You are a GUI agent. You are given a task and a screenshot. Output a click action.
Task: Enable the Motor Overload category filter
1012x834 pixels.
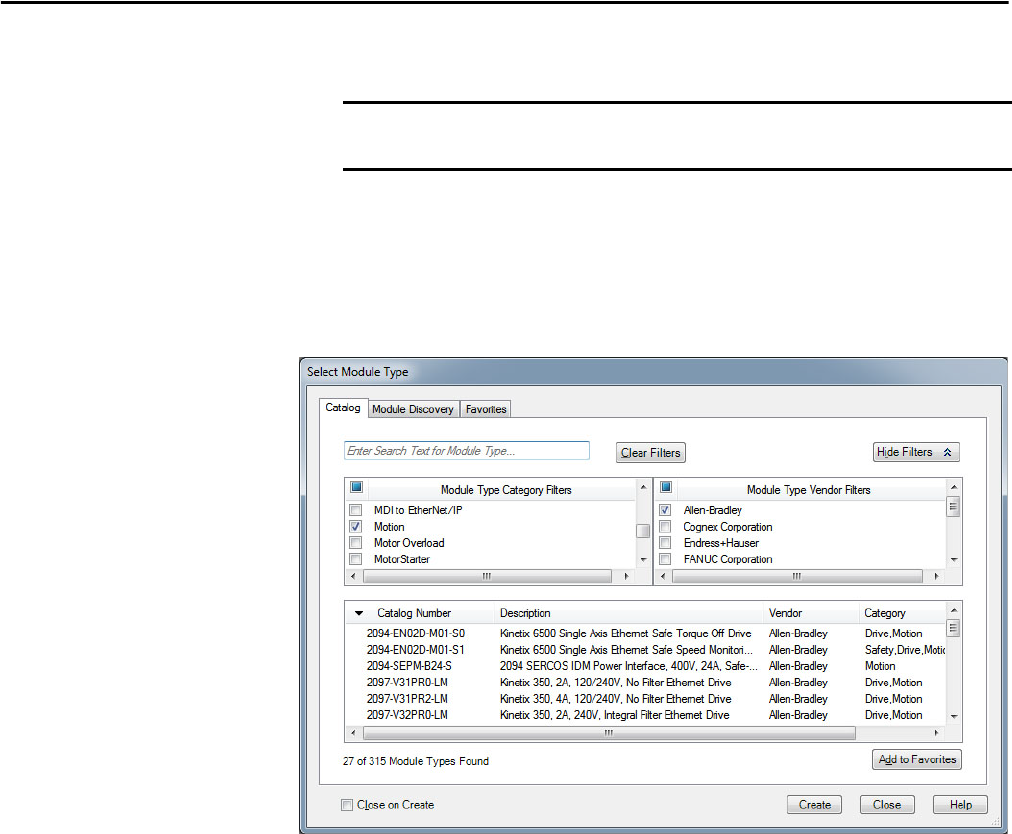(355, 543)
